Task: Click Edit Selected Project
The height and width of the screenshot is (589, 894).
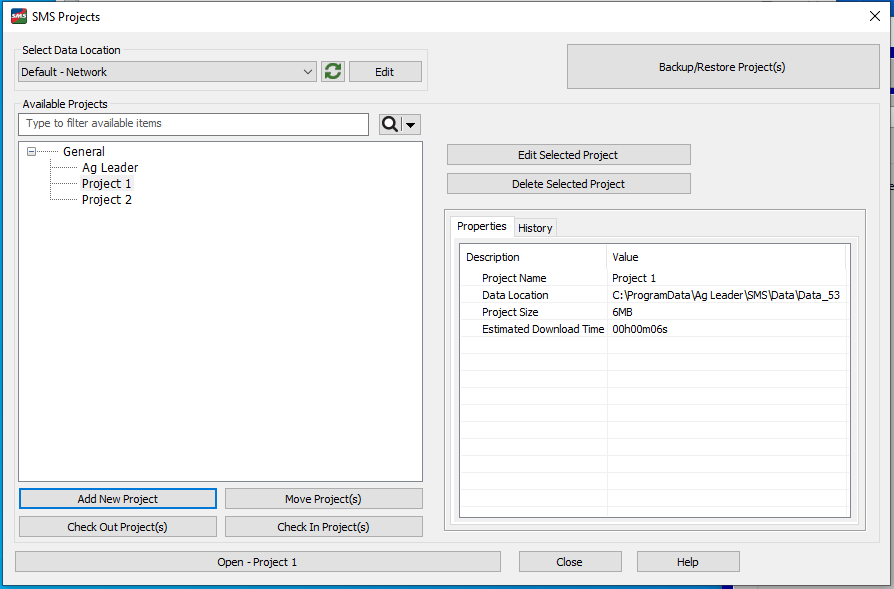Action: pos(568,155)
